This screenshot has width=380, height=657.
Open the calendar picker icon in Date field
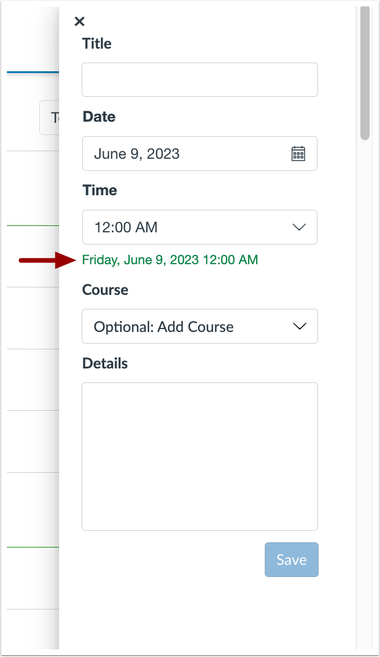(x=298, y=154)
